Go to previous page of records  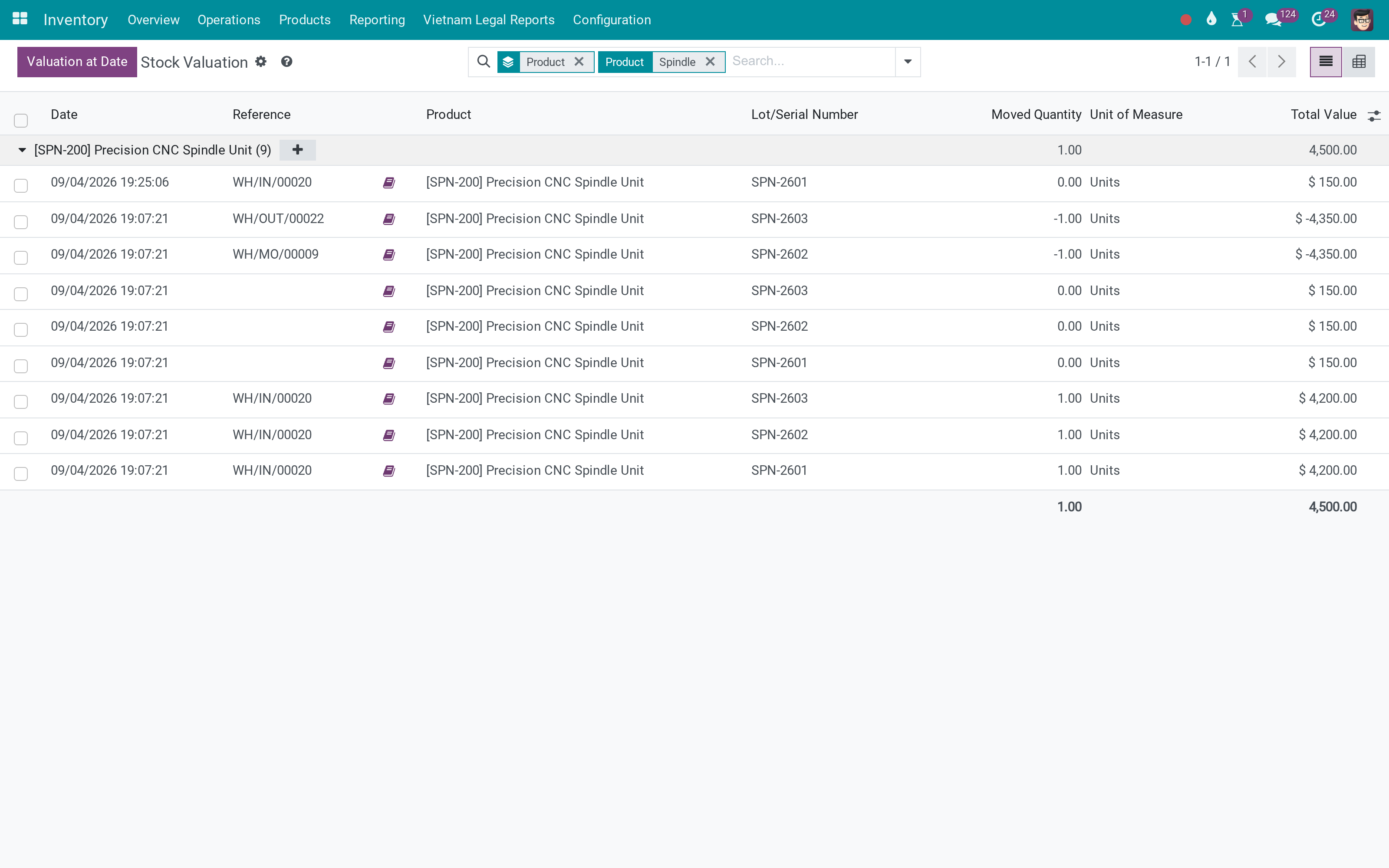click(x=1252, y=62)
